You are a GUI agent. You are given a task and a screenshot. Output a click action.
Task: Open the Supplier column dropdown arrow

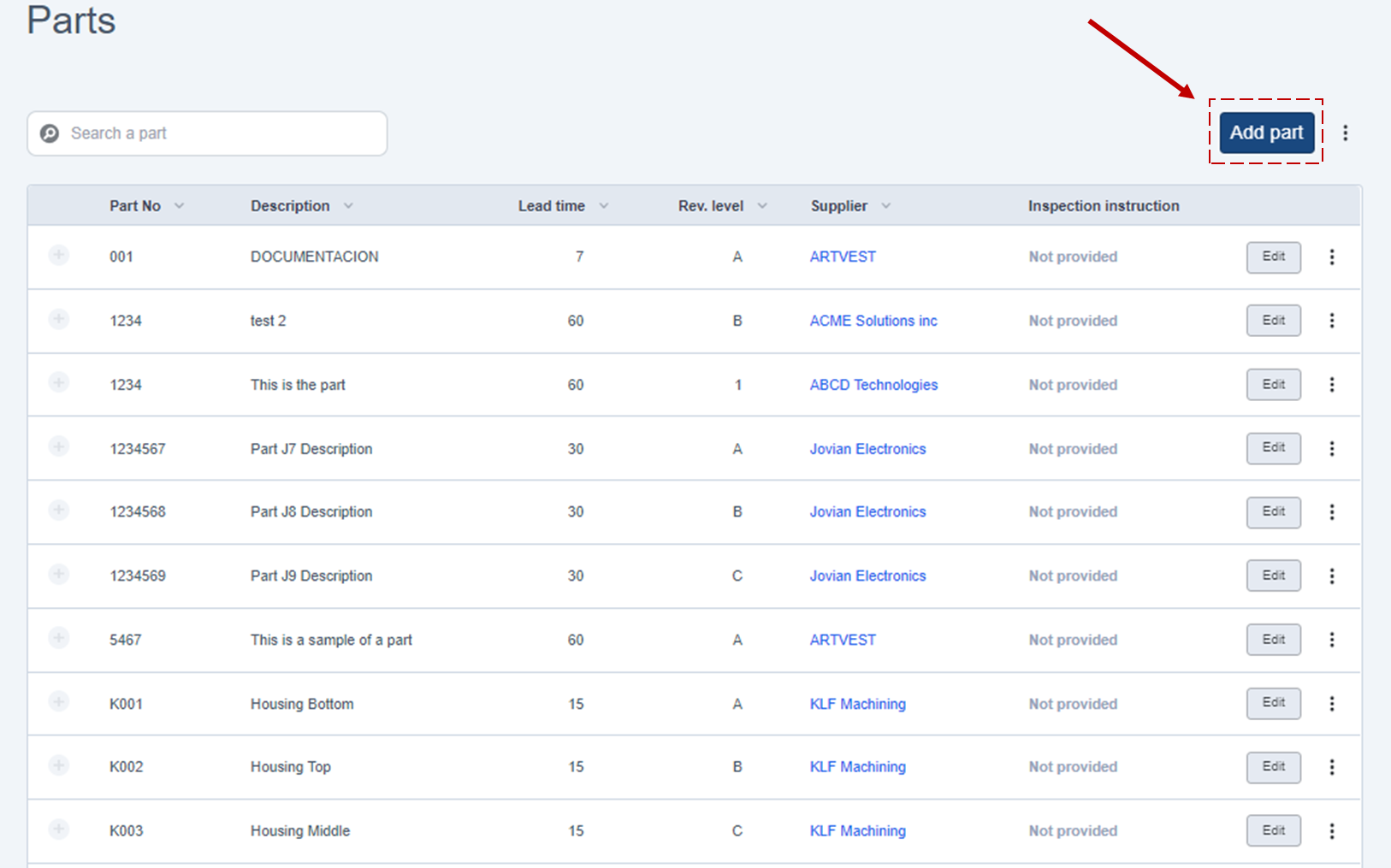point(886,206)
